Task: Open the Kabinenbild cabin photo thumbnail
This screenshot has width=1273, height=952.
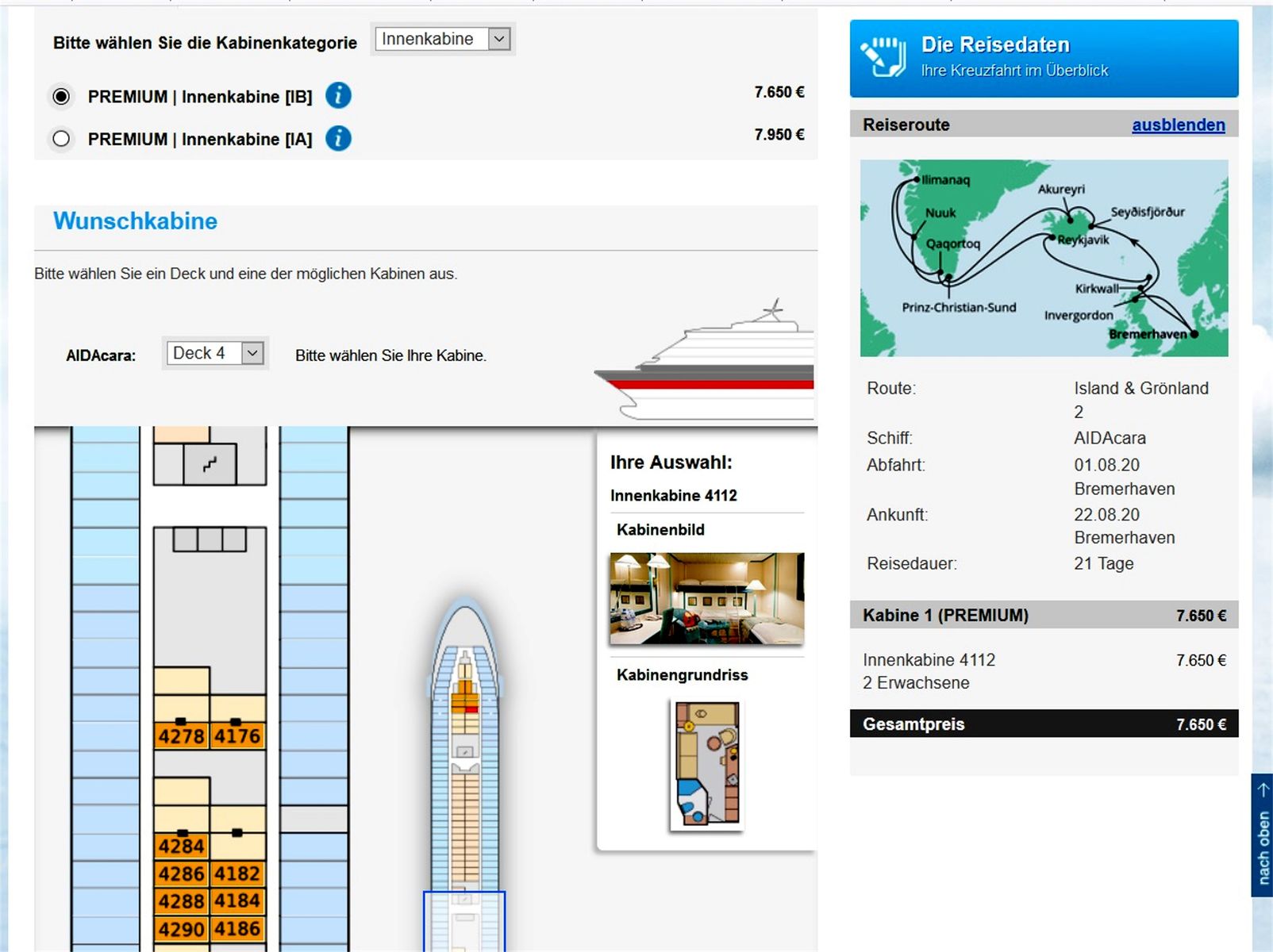Action: coord(706,598)
